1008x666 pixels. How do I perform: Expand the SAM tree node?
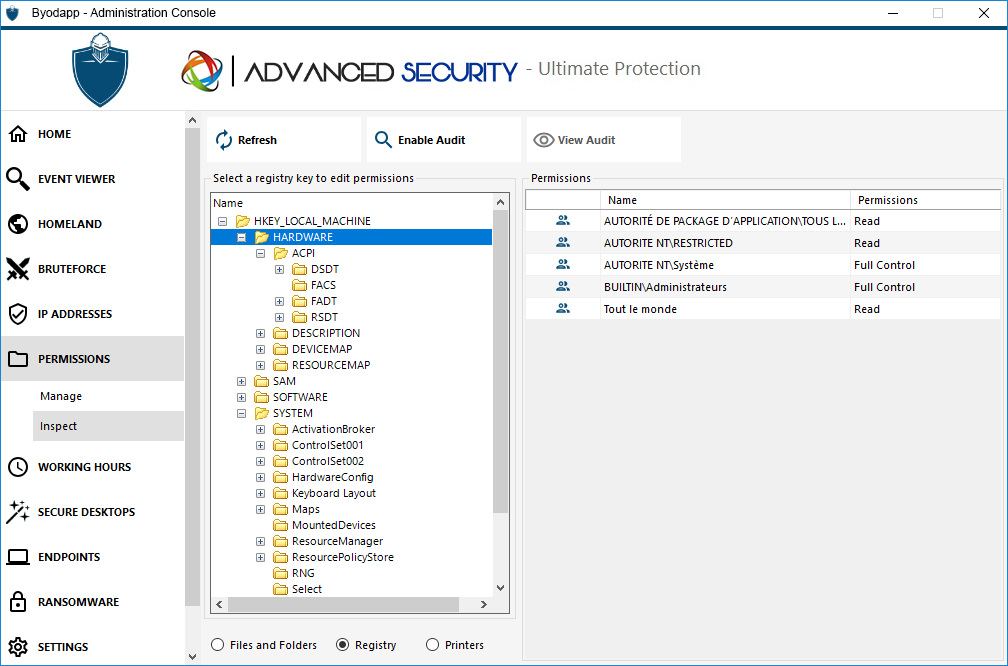(242, 381)
